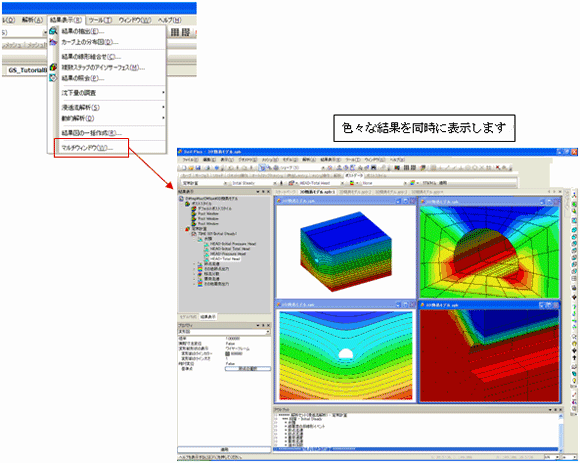This screenshot has width=580, height=463.
Task: Click the 結果の抽出 menu icon
Action: tap(54, 31)
